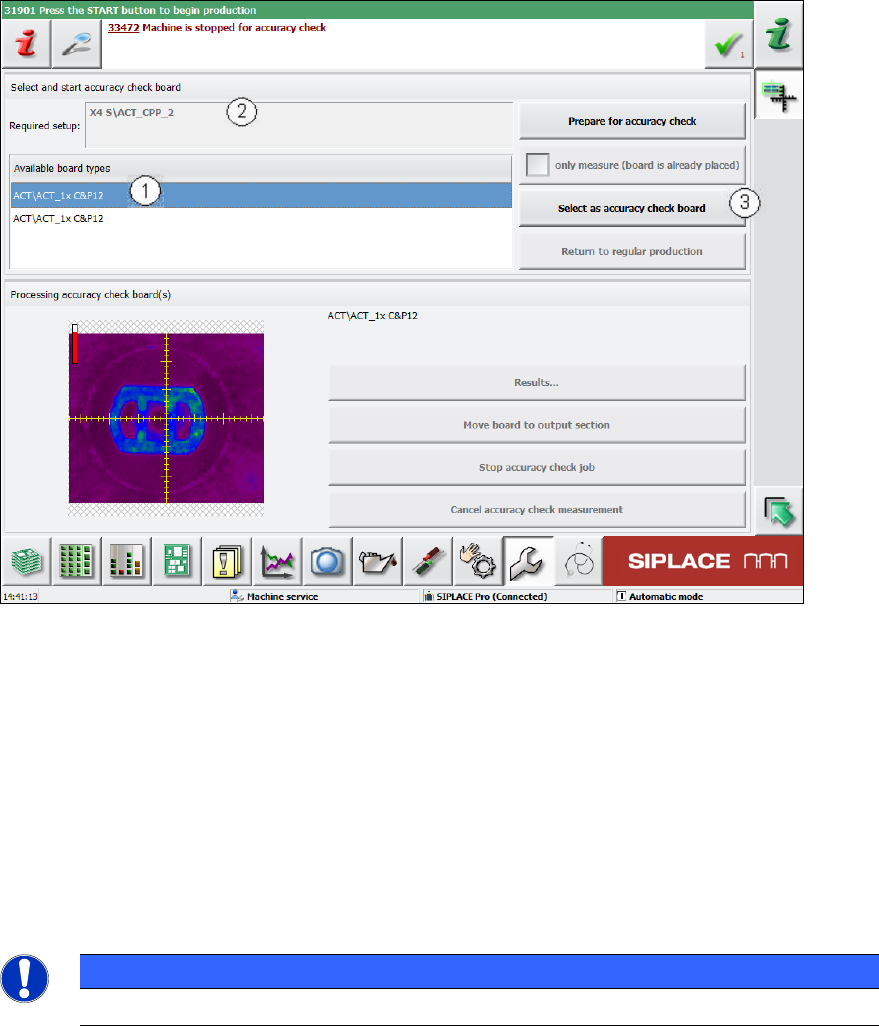Click Stop accuracy check job button

point(537,467)
